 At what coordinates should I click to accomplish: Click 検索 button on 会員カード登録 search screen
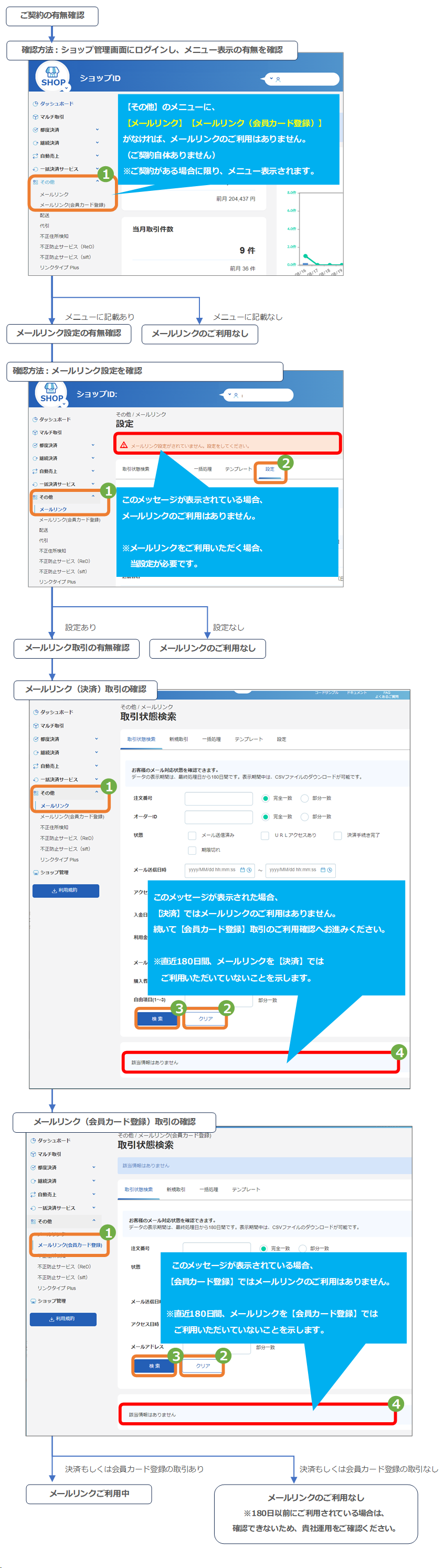(155, 1367)
